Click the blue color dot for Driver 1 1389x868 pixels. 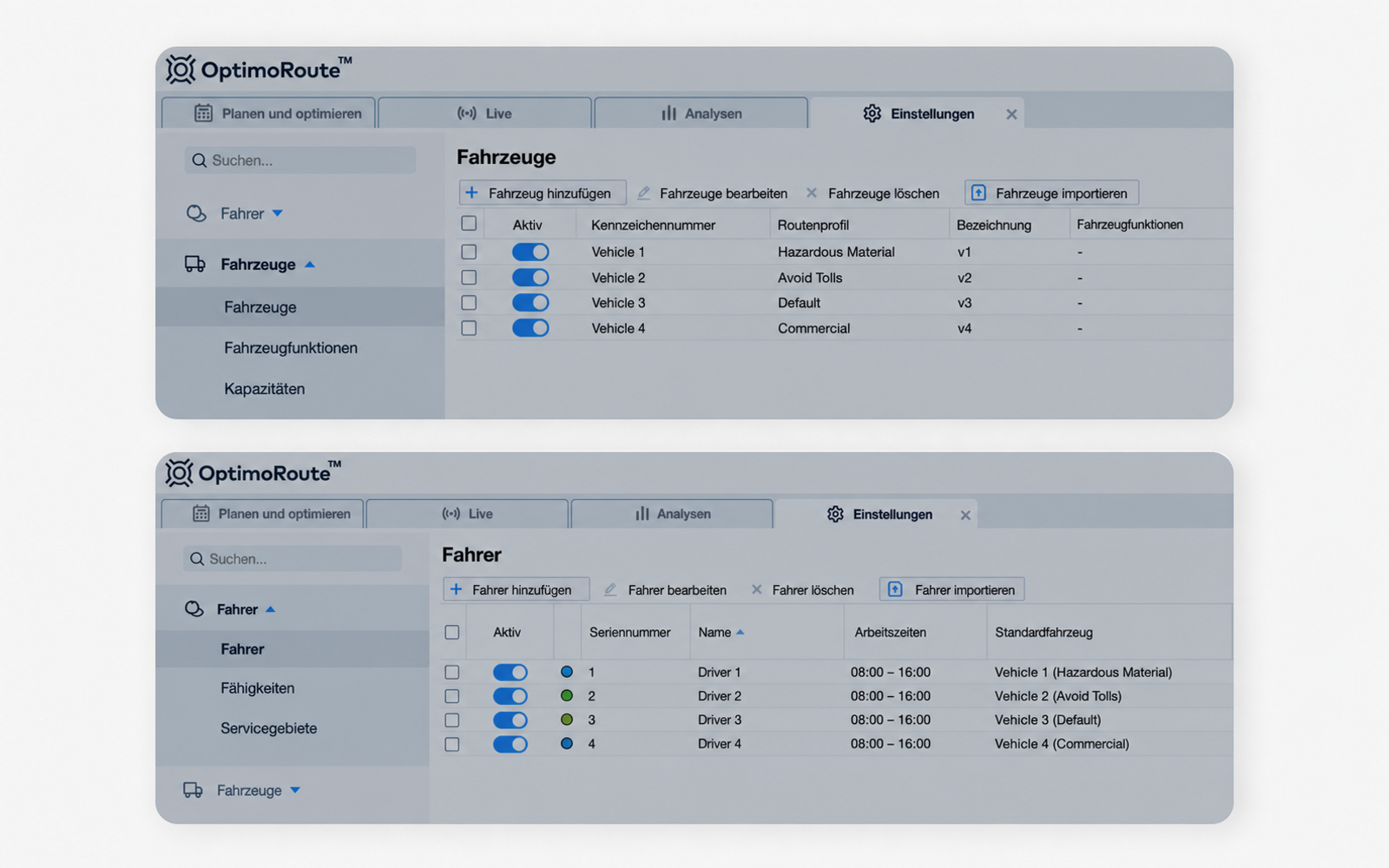[x=567, y=672]
